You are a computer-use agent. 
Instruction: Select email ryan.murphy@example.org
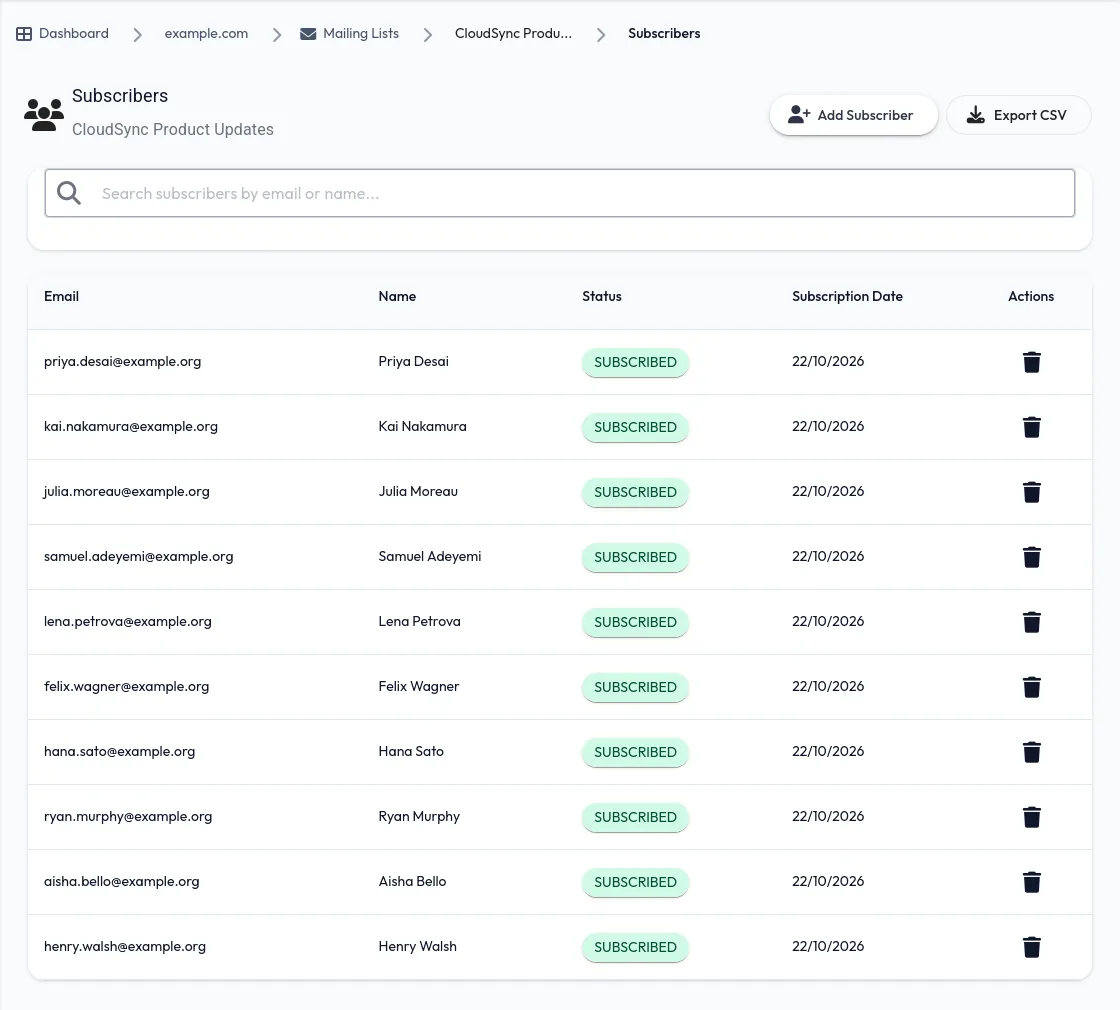(x=128, y=816)
